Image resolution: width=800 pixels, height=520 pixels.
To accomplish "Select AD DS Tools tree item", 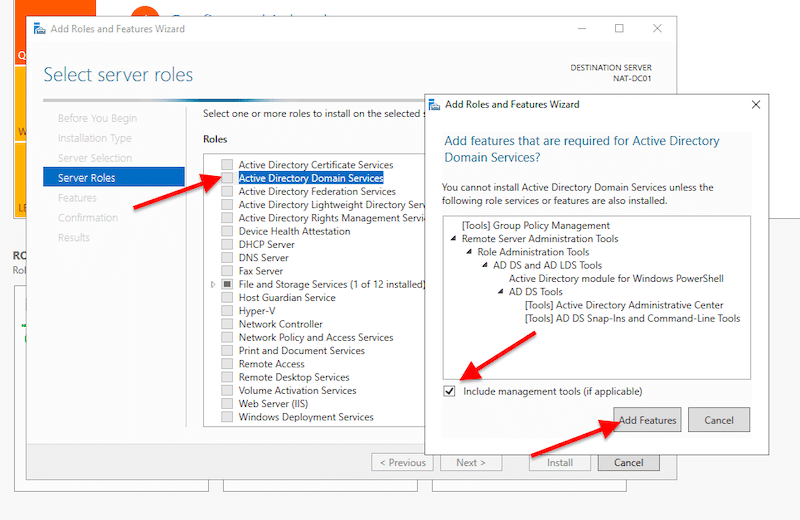I will (x=535, y=291).
